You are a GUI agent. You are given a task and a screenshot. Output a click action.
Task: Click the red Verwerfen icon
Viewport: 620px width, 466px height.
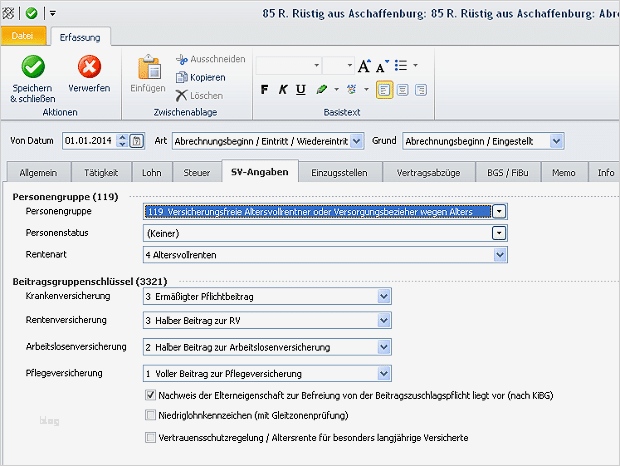click(x=89, y=66)
